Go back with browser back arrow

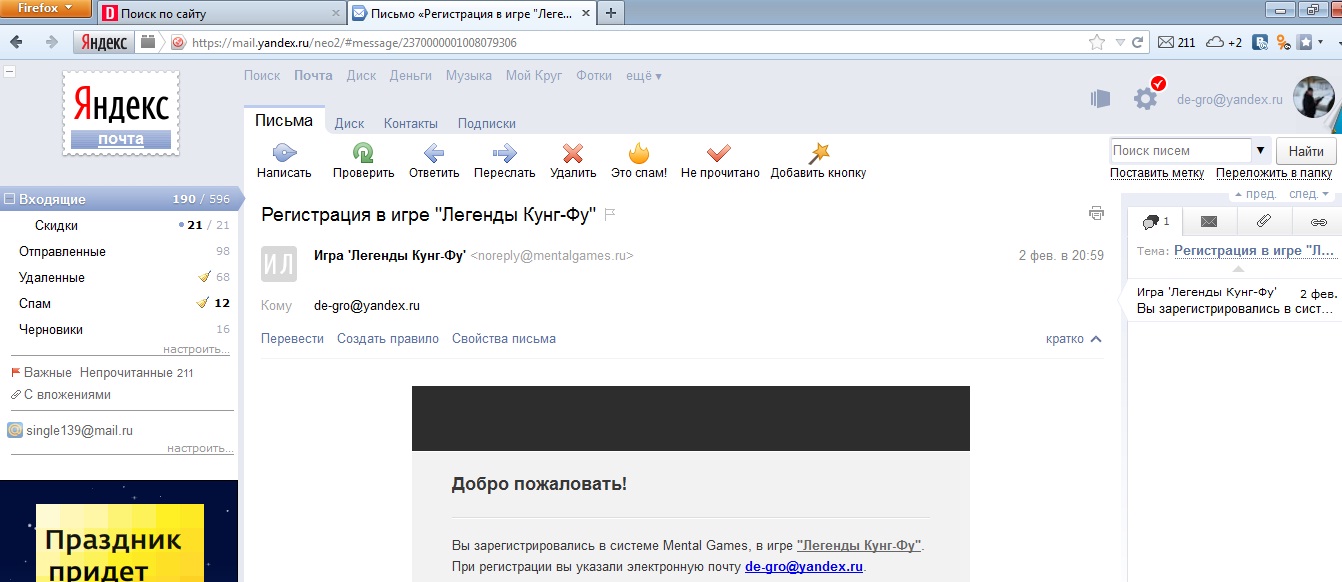16,42
